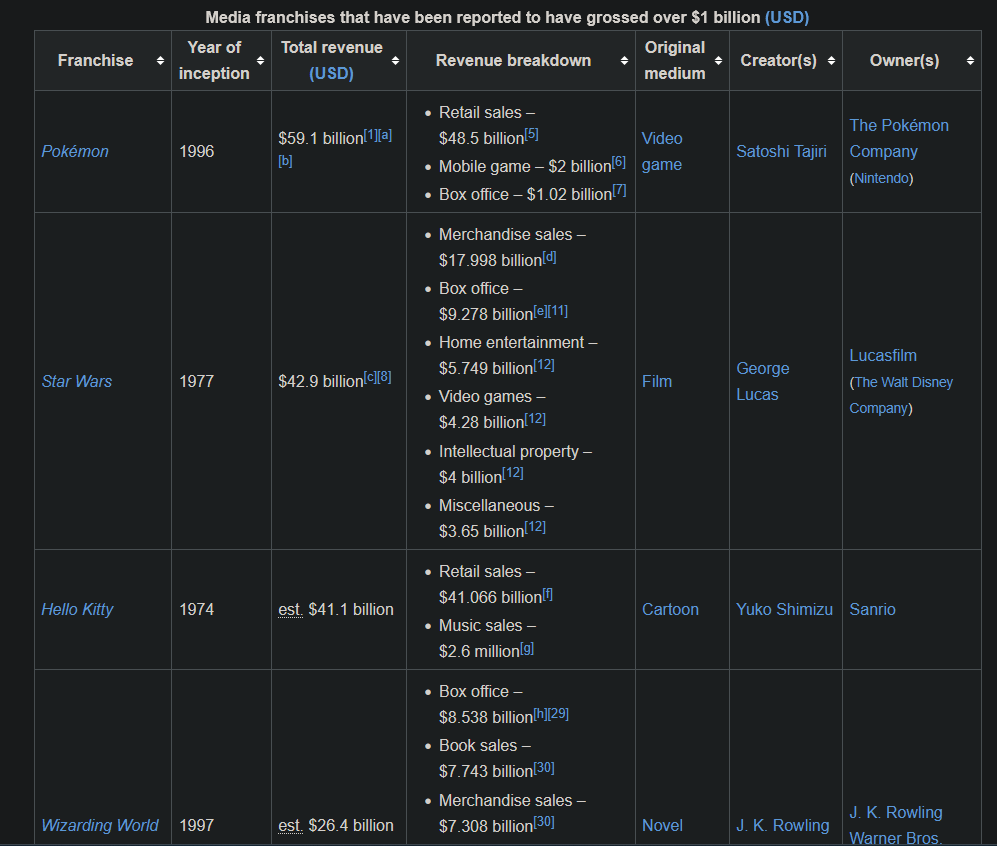This screenshot has height=846, width=997.
Task: Open citation [12] after $5.749 billion
Action: pyautogui.click(x=544, y=365)
